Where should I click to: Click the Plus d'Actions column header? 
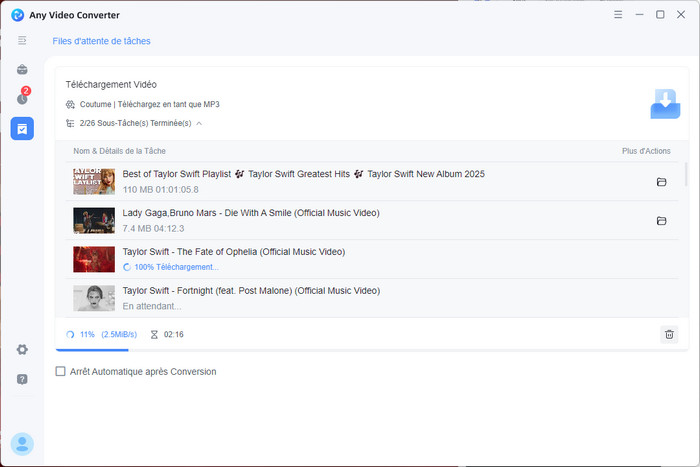pyautogui.click(x=646, y=151)
